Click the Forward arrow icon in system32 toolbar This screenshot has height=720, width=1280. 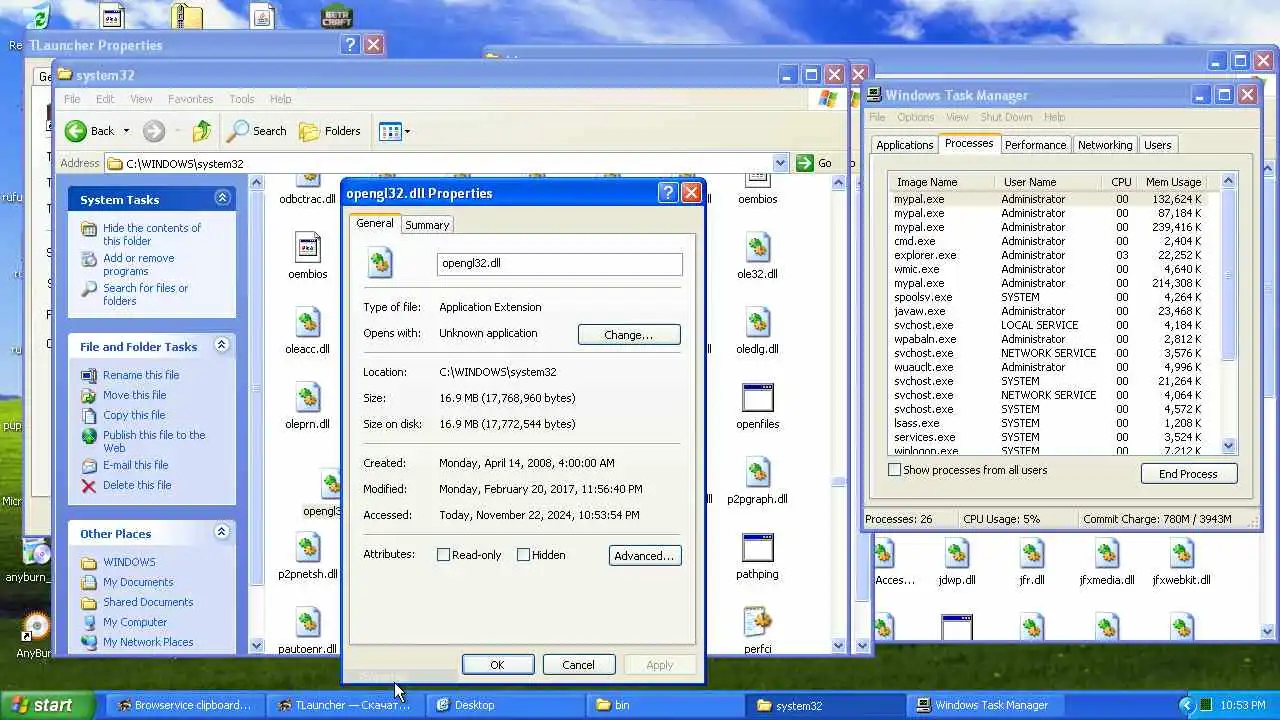click(x=153, y=131)
